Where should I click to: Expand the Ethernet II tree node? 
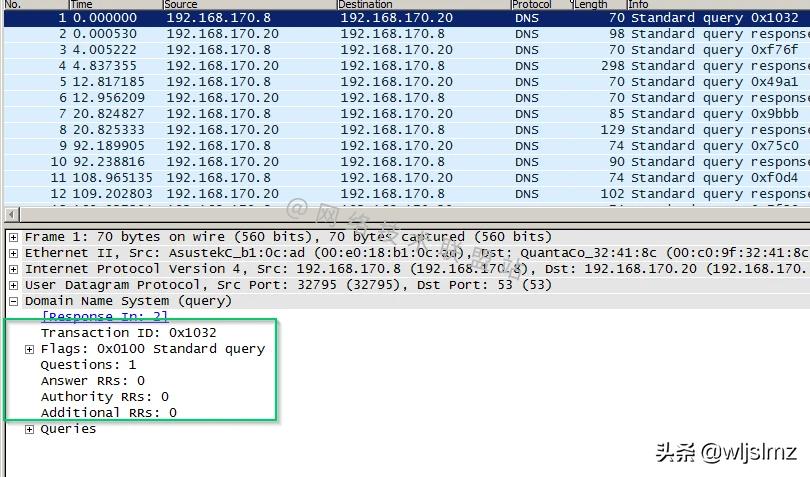[x=13, y=253]
